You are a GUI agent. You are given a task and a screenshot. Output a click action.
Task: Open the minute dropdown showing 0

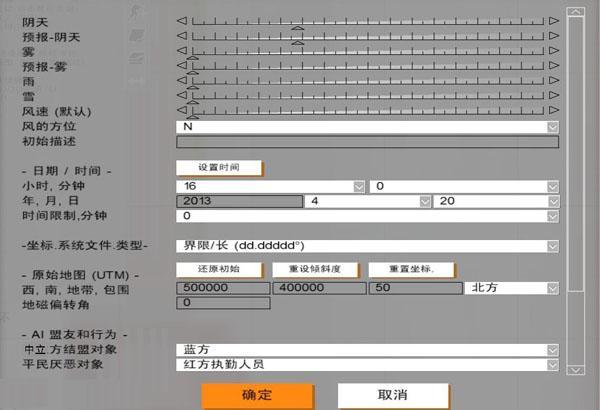pos(465,186)
